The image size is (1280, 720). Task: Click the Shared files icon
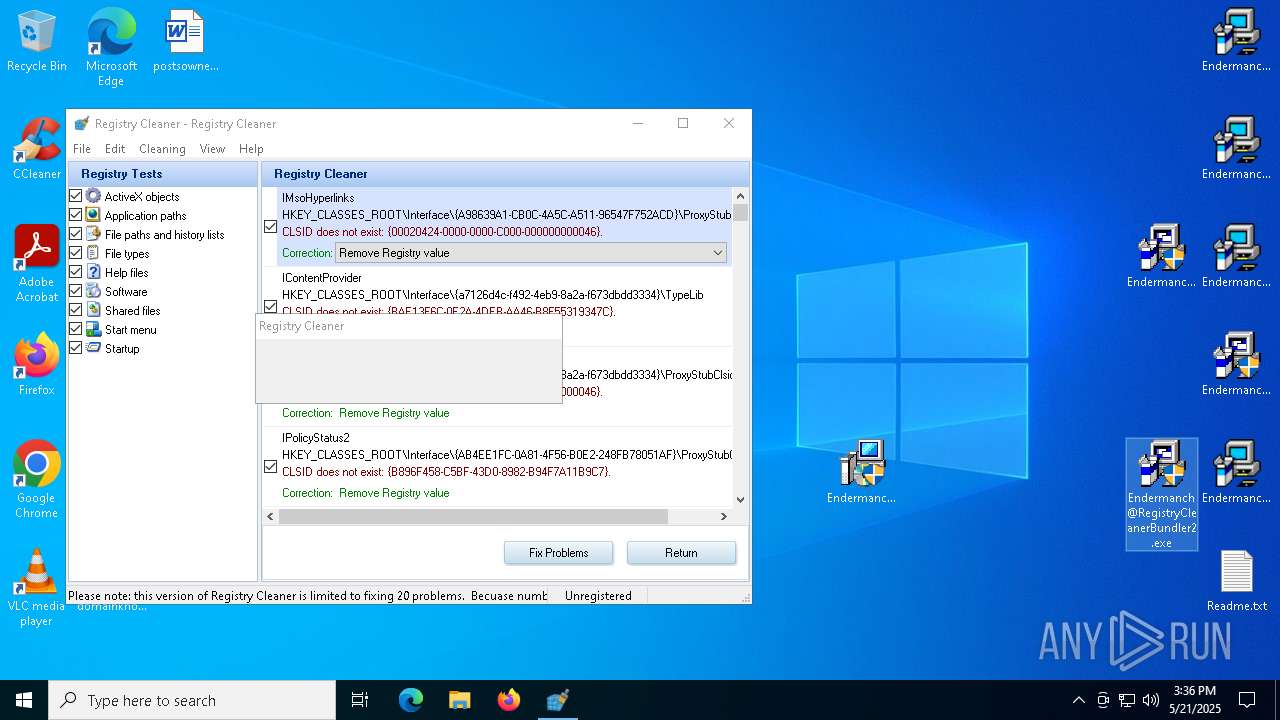click(x=93, y=310)
